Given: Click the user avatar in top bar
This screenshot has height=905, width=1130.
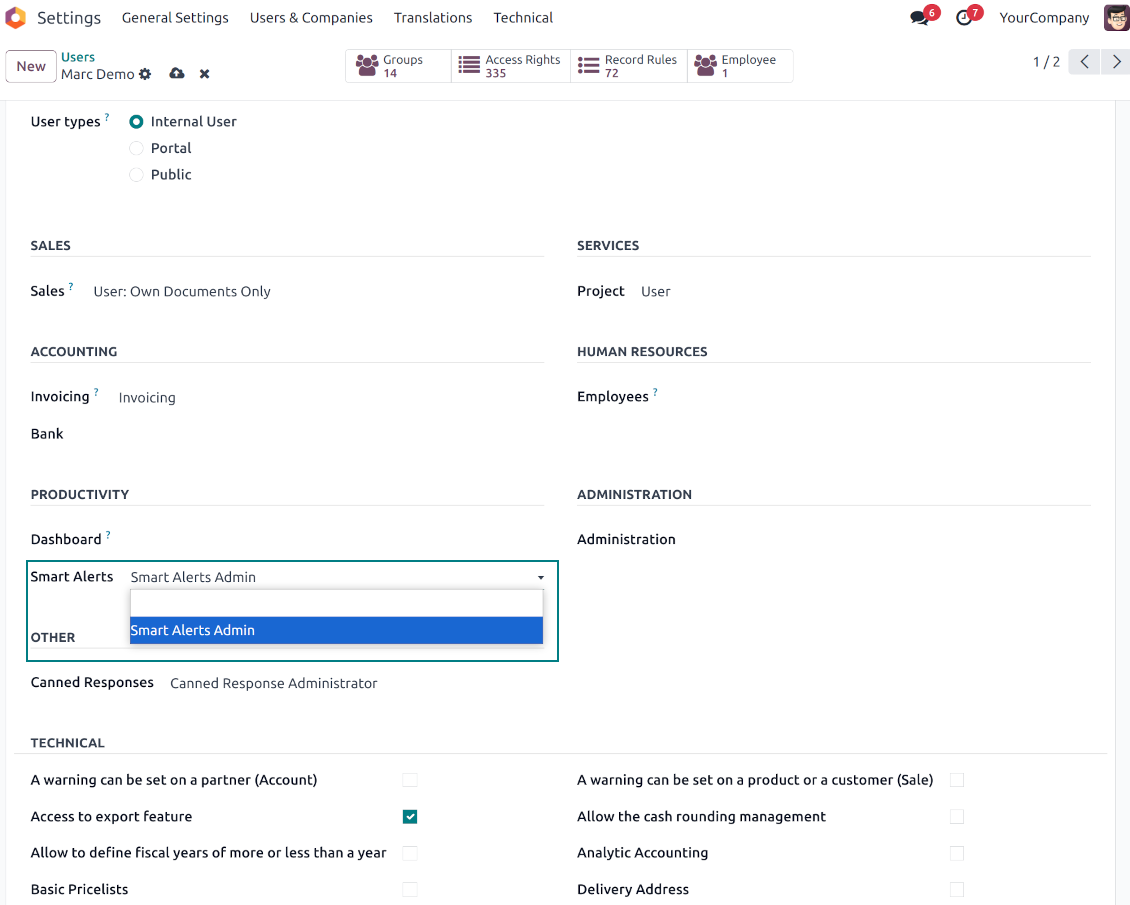Looking at the screenshot, I should 1116,18.
